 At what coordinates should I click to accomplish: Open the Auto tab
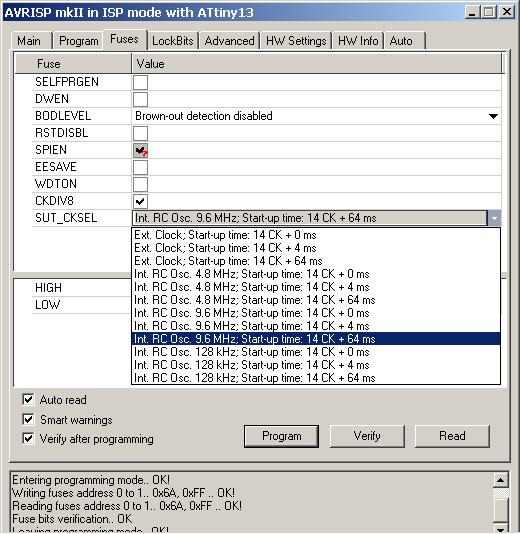coord(405,41)
